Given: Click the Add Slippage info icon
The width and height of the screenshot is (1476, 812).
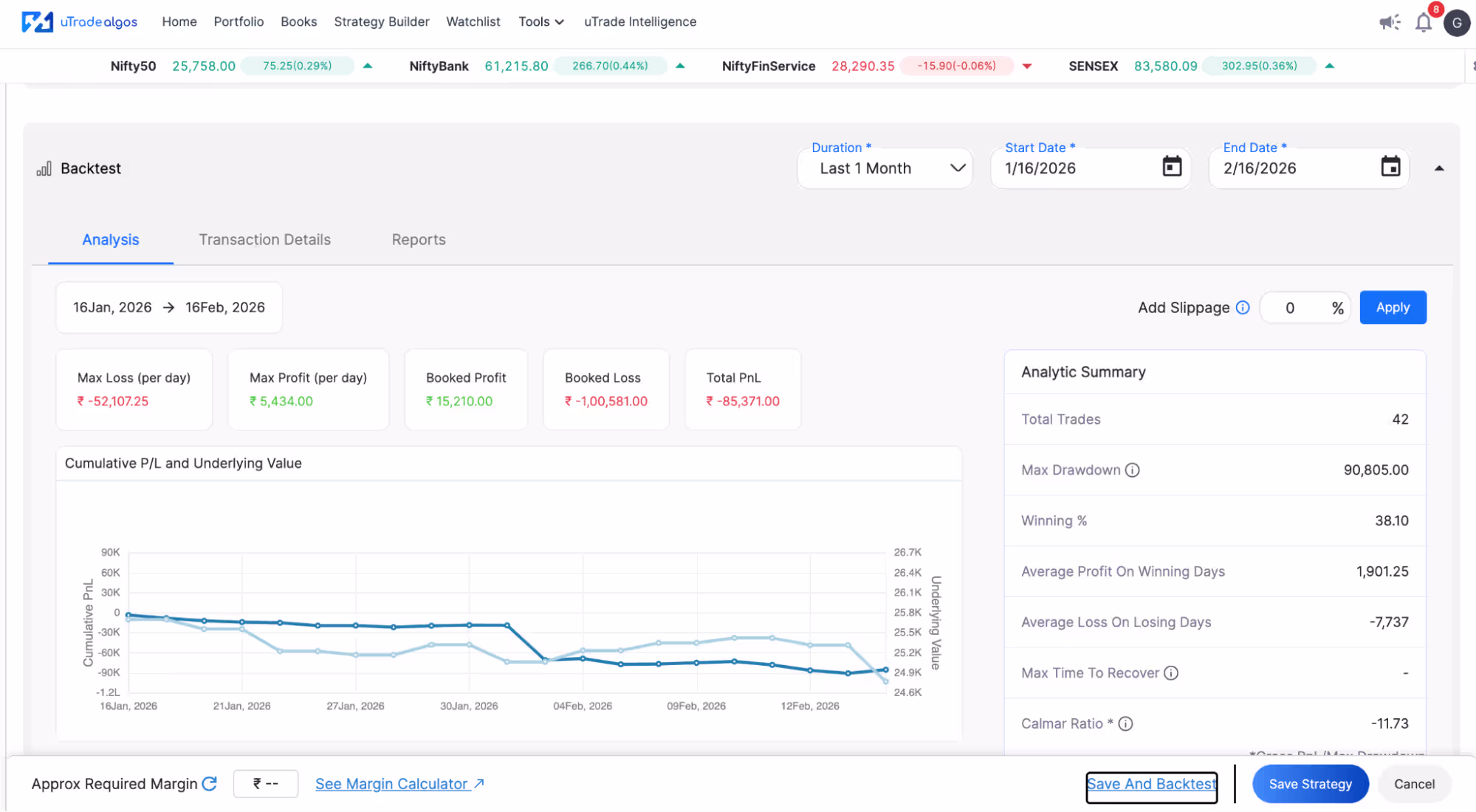Looking at the screenshot, I should click(1243, 308).
